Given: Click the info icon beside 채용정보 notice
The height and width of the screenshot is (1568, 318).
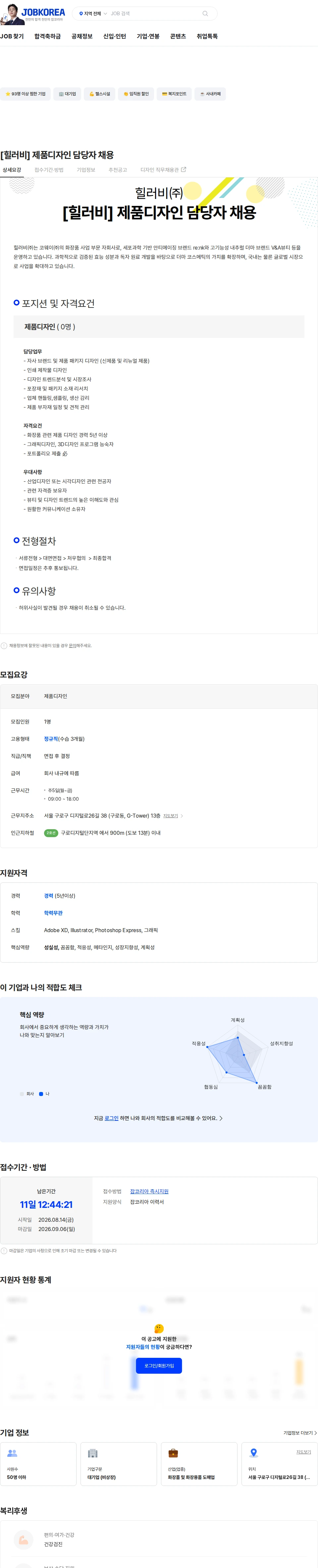Looking at the screenshot, I should pos(4,646).
